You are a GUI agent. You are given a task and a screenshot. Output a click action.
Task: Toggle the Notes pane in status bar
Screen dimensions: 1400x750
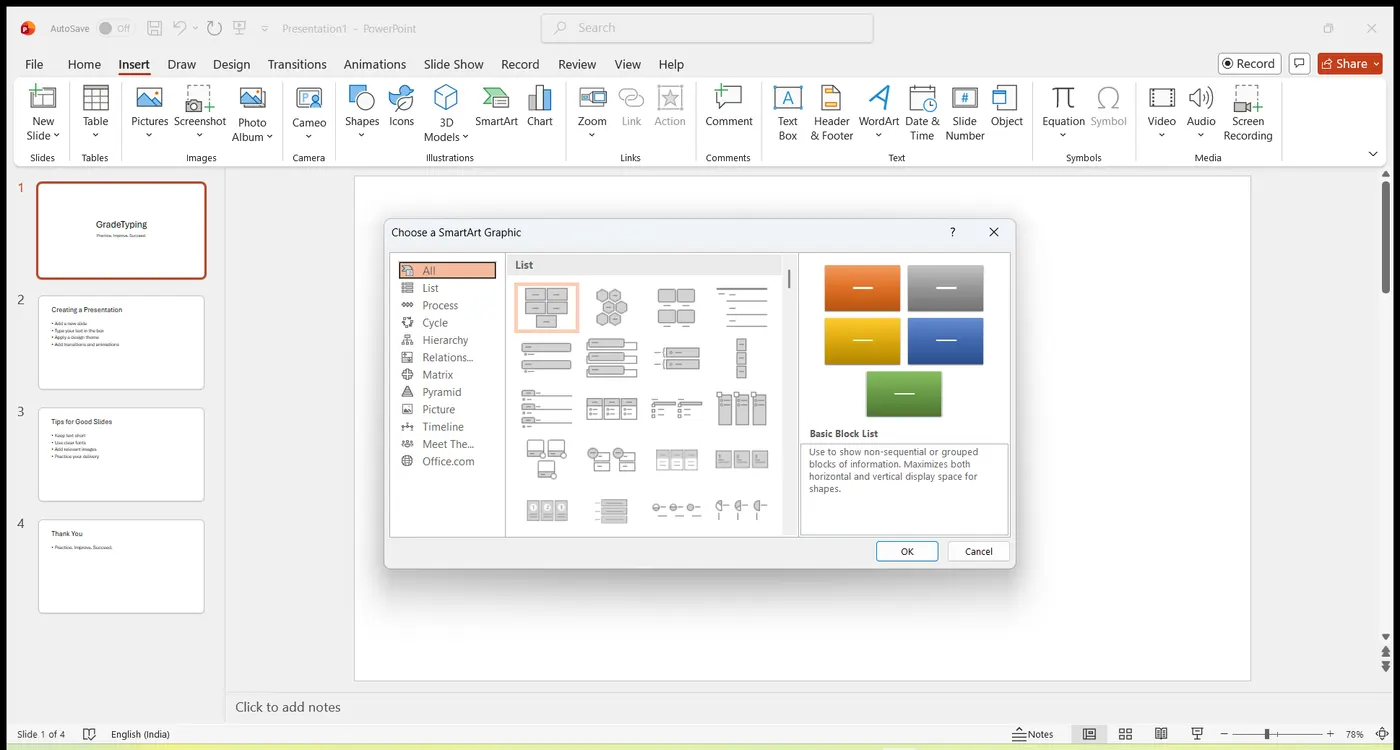pyautogui.click(x=1033, y=734)
